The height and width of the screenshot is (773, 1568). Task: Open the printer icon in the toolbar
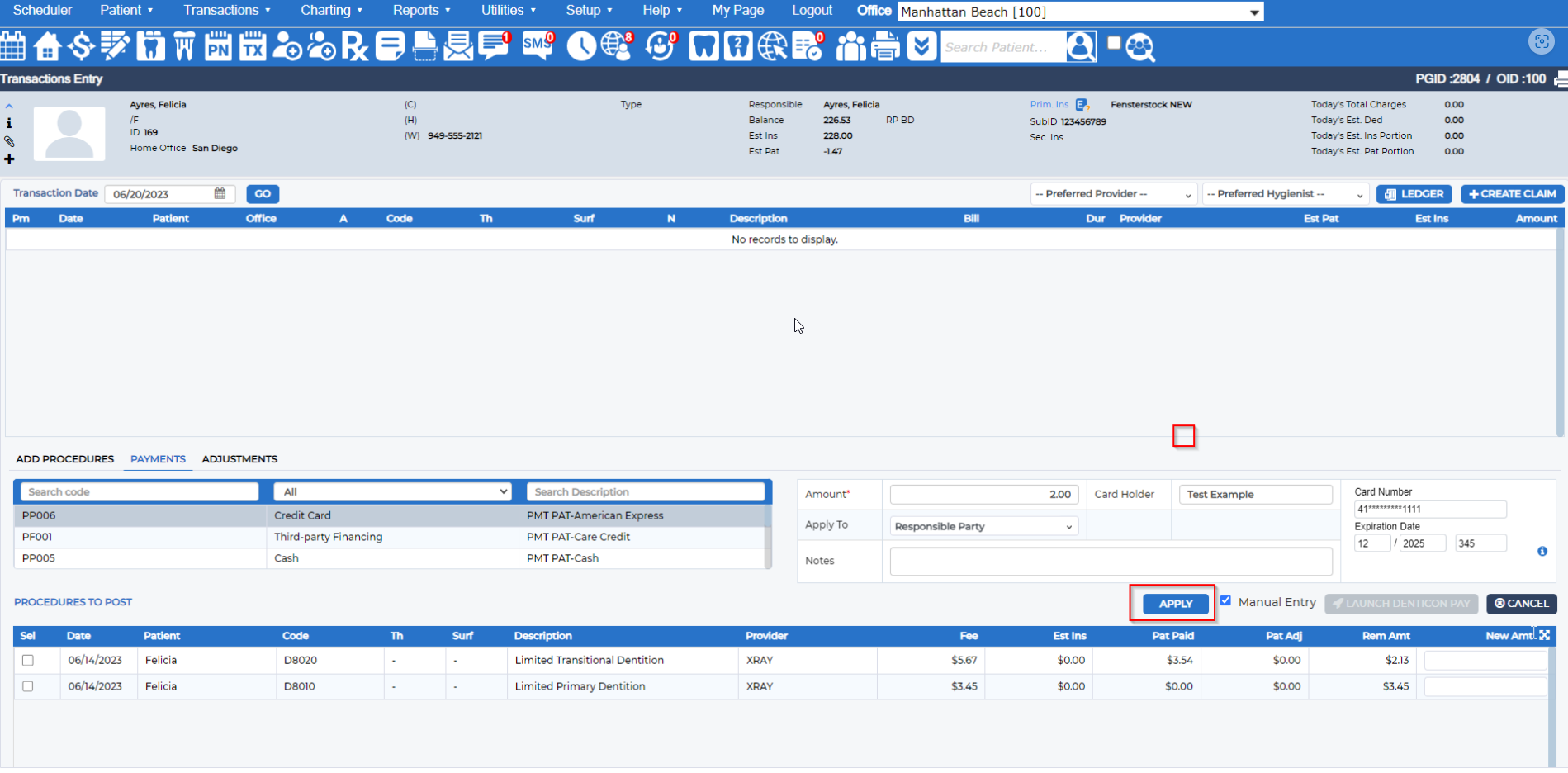885,46
